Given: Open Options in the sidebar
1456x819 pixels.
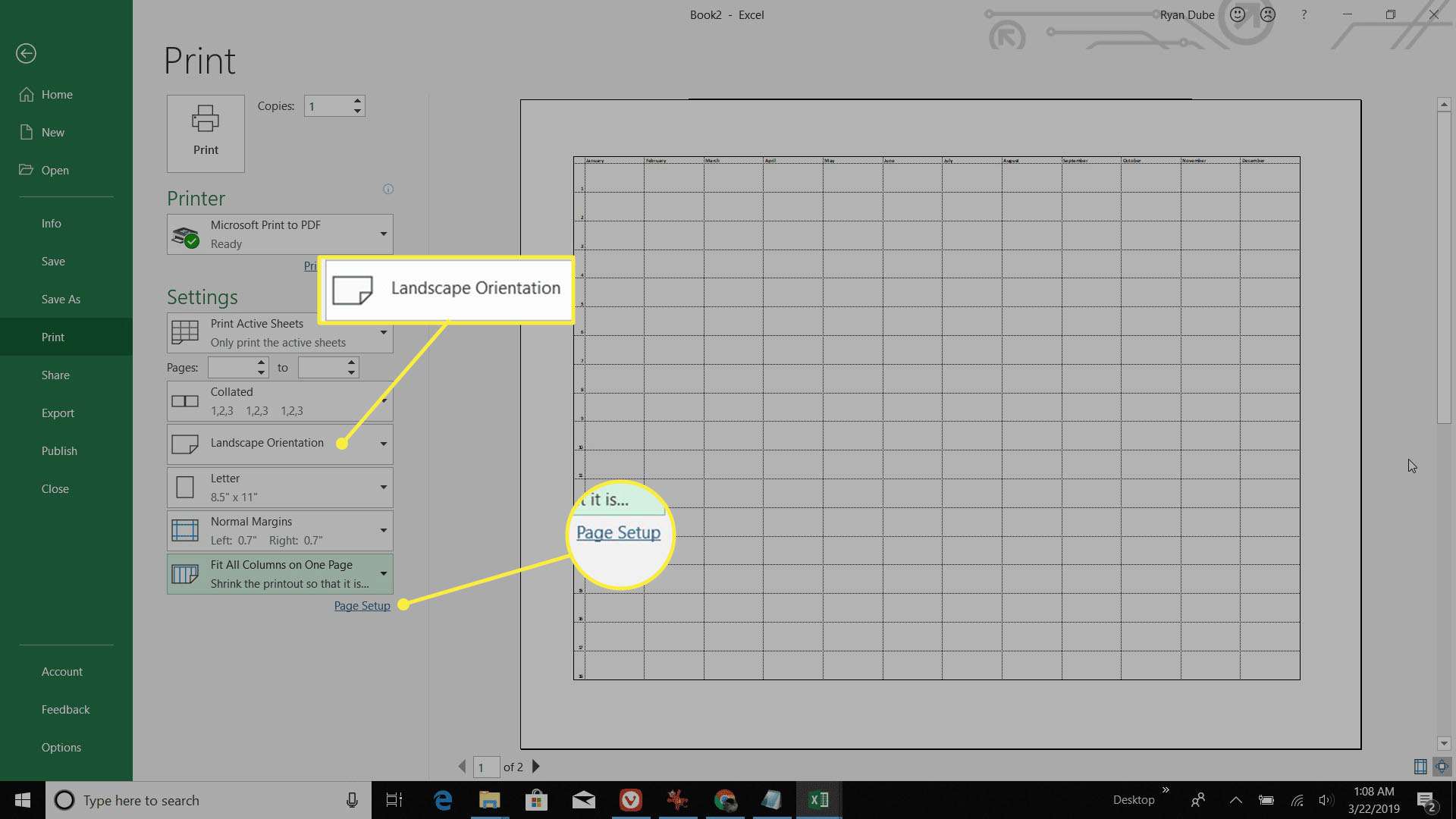Looking at the screenshot, I should (66, 748).
